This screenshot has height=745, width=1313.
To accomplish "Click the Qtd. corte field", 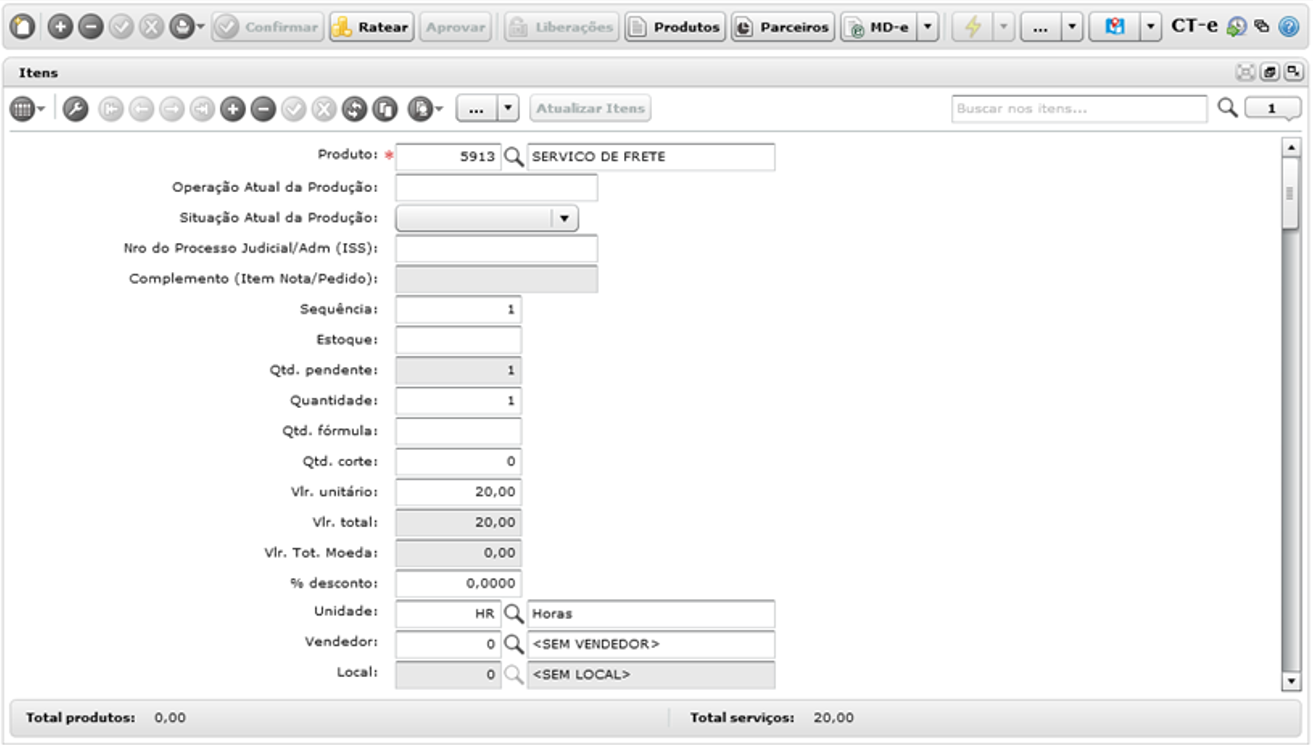I will tap(458, 462).
